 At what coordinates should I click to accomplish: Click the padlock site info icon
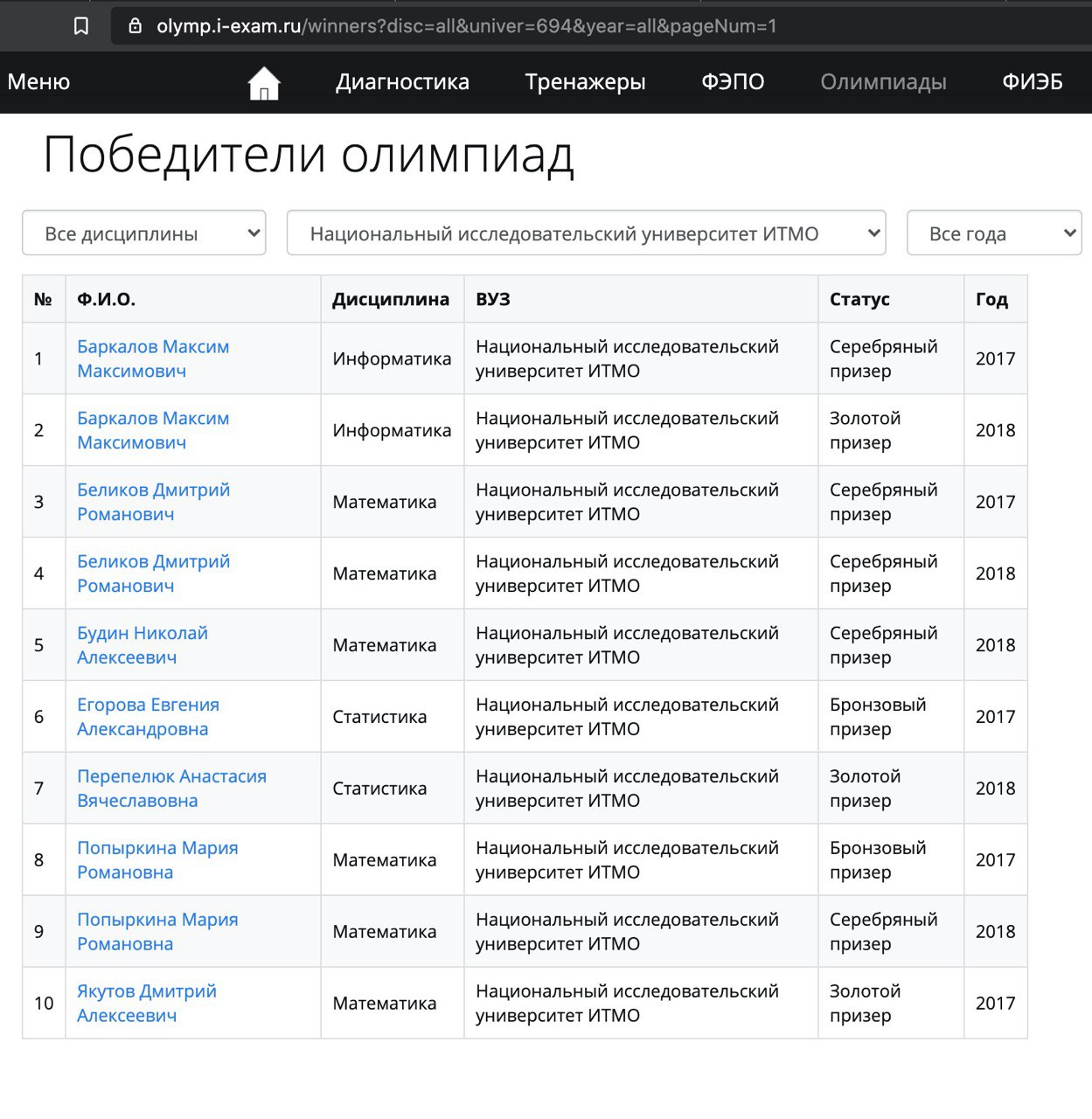pyautogui.click(x=135, y=26)
